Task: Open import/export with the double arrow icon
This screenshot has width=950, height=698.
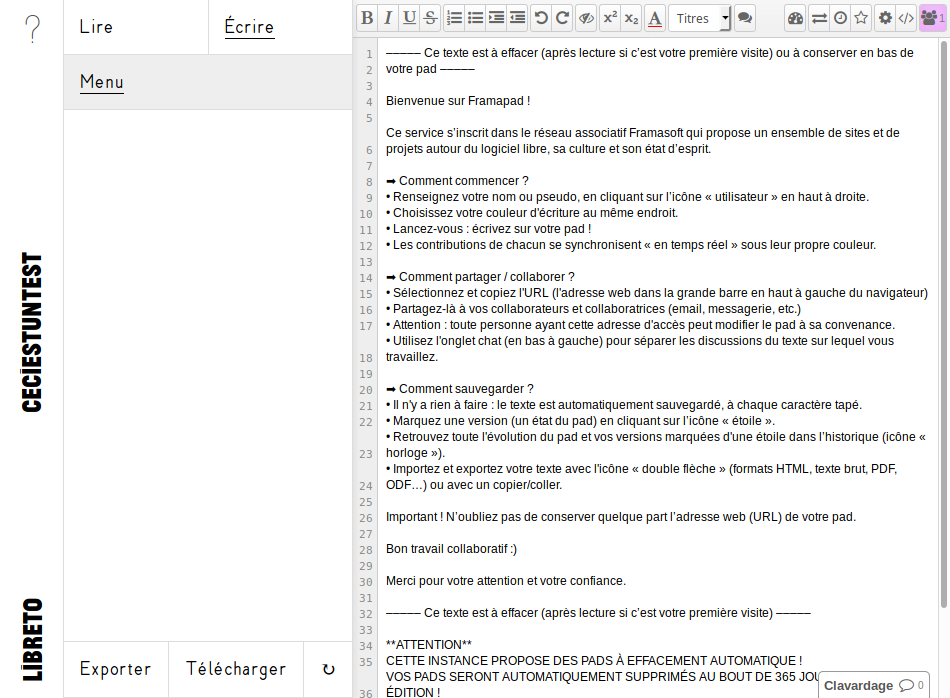Action: pyautogui.click(x=819, y=18)
